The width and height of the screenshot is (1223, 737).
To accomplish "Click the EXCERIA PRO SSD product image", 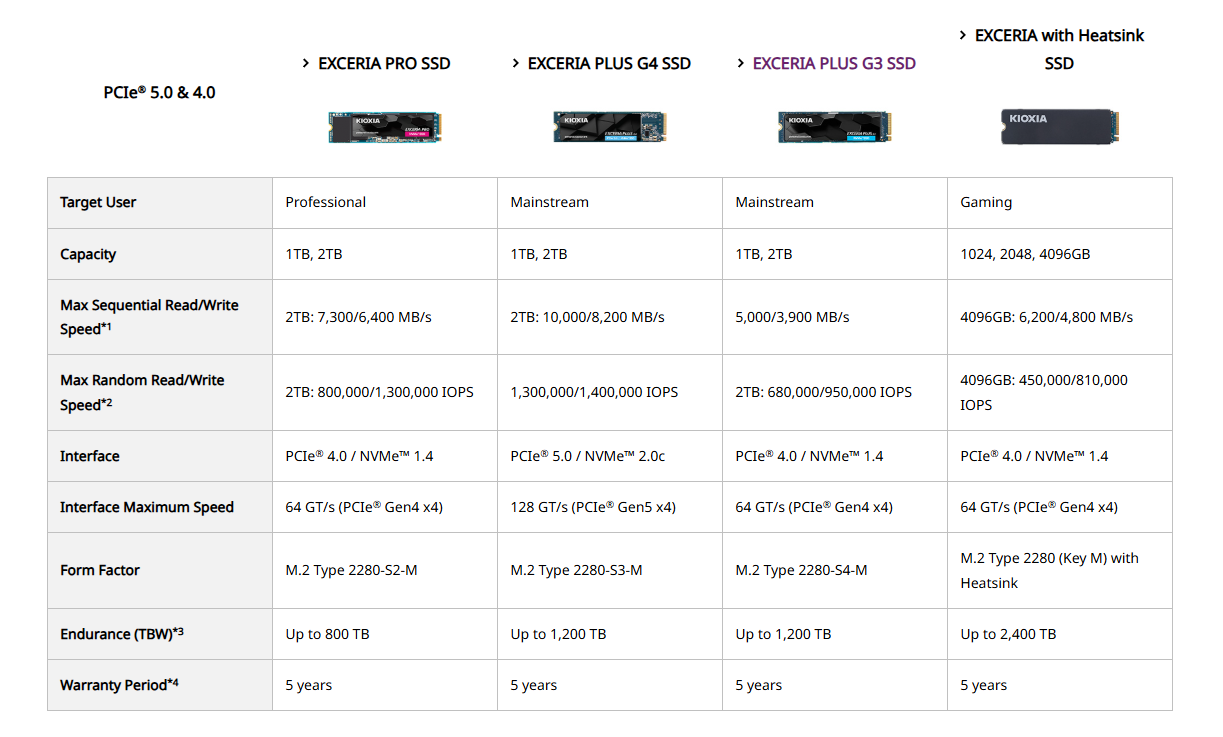I will point(385,127).
